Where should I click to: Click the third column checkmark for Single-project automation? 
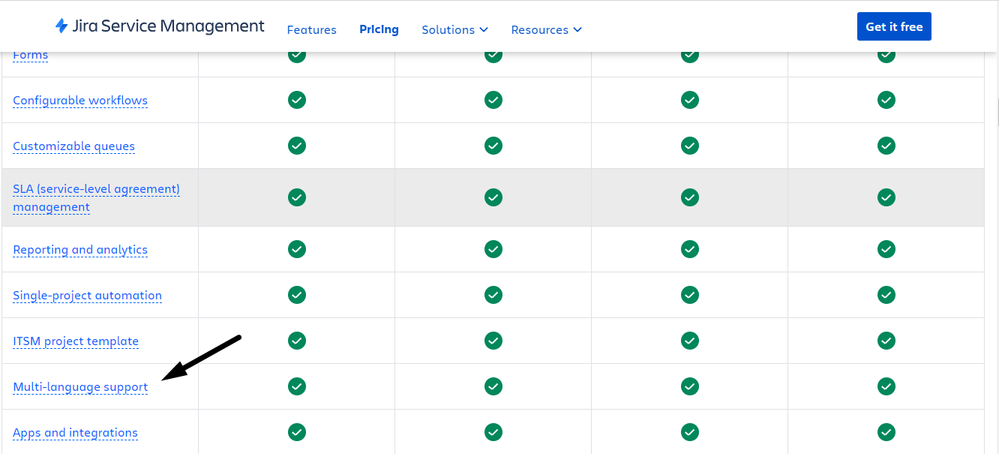(x=690, y=295)
